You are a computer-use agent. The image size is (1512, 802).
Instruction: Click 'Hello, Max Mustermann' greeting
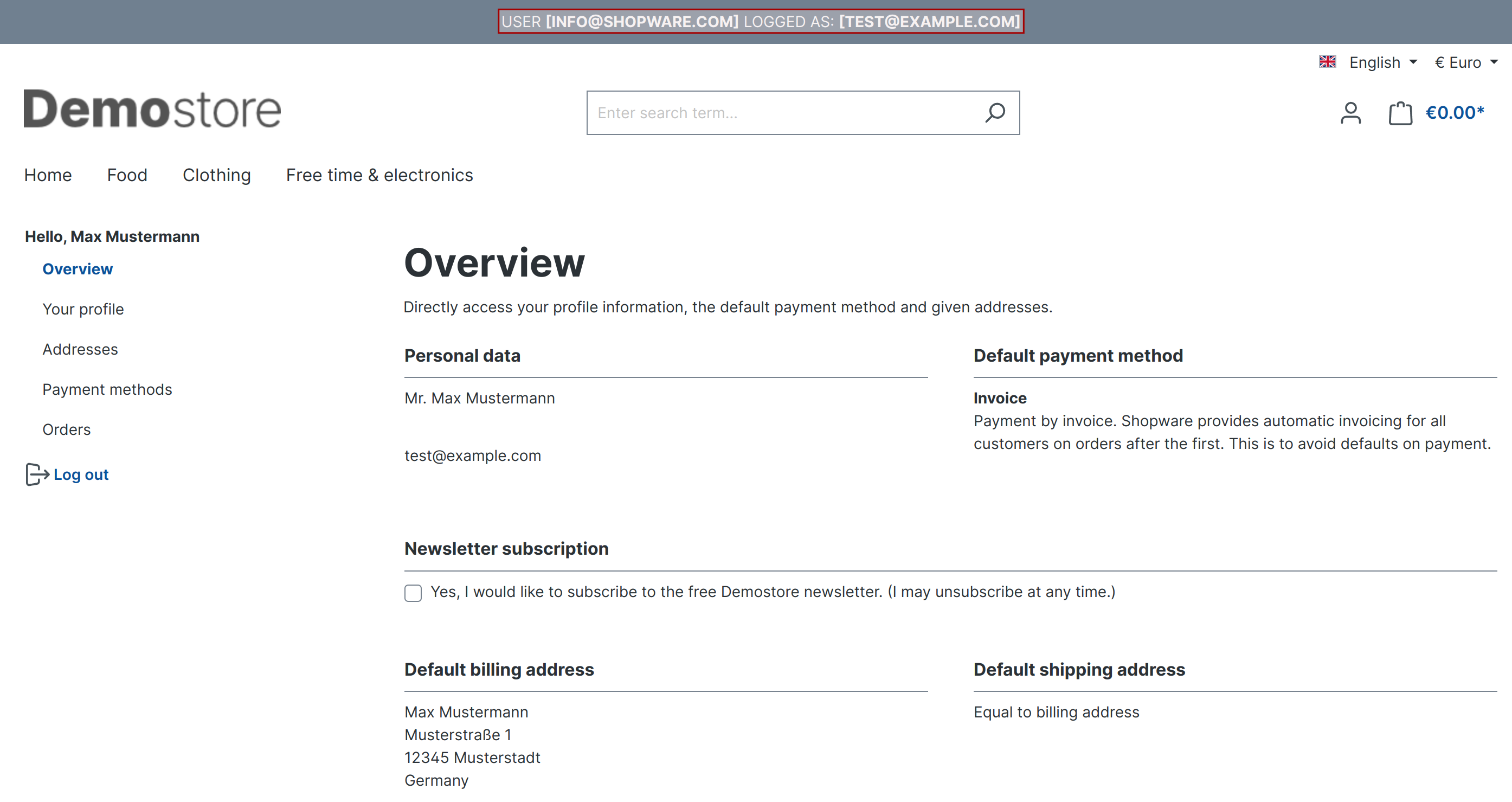click(x=112, y=236)
